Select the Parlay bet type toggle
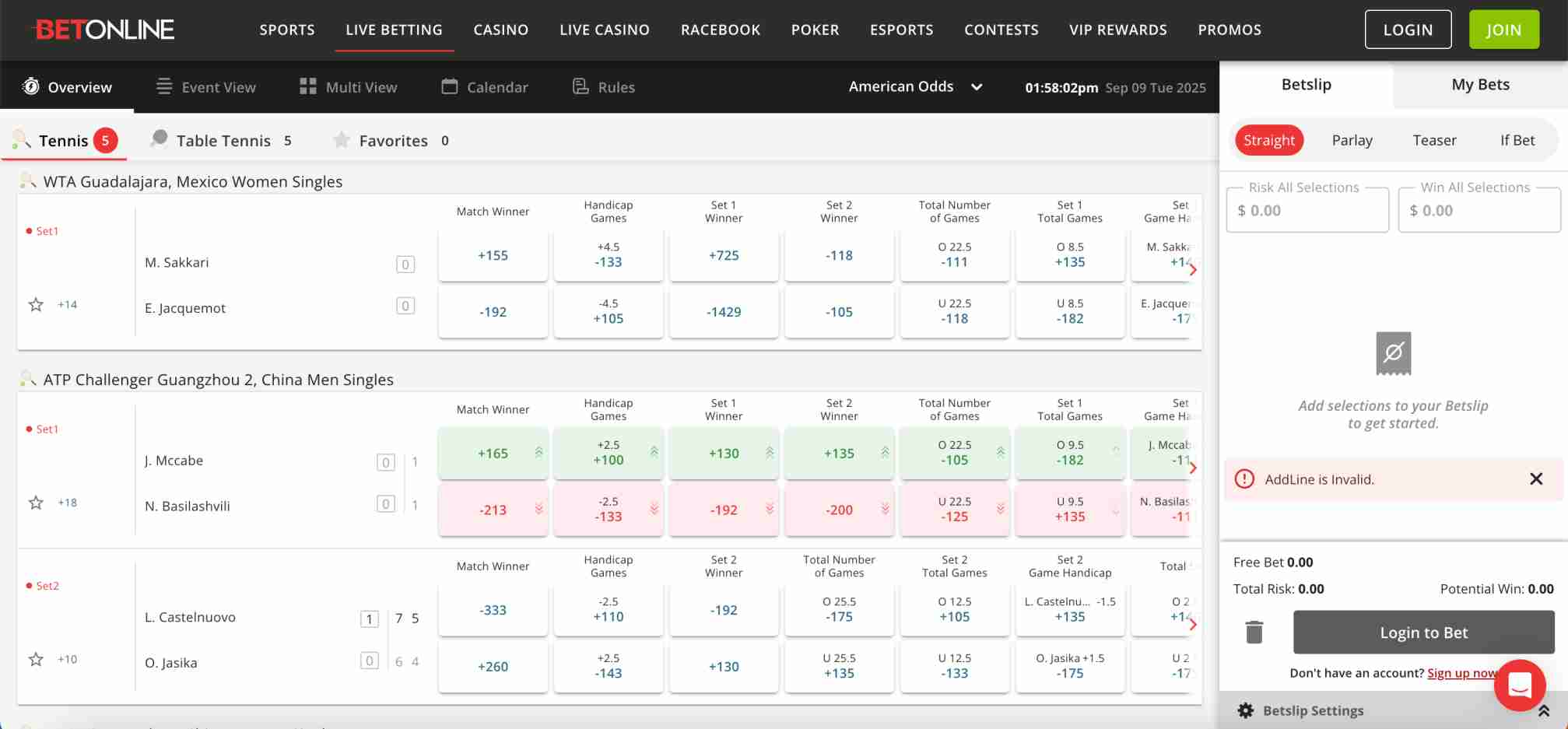The height and width of the screenshot is (729, 1568). click(x=1352, y=140)
